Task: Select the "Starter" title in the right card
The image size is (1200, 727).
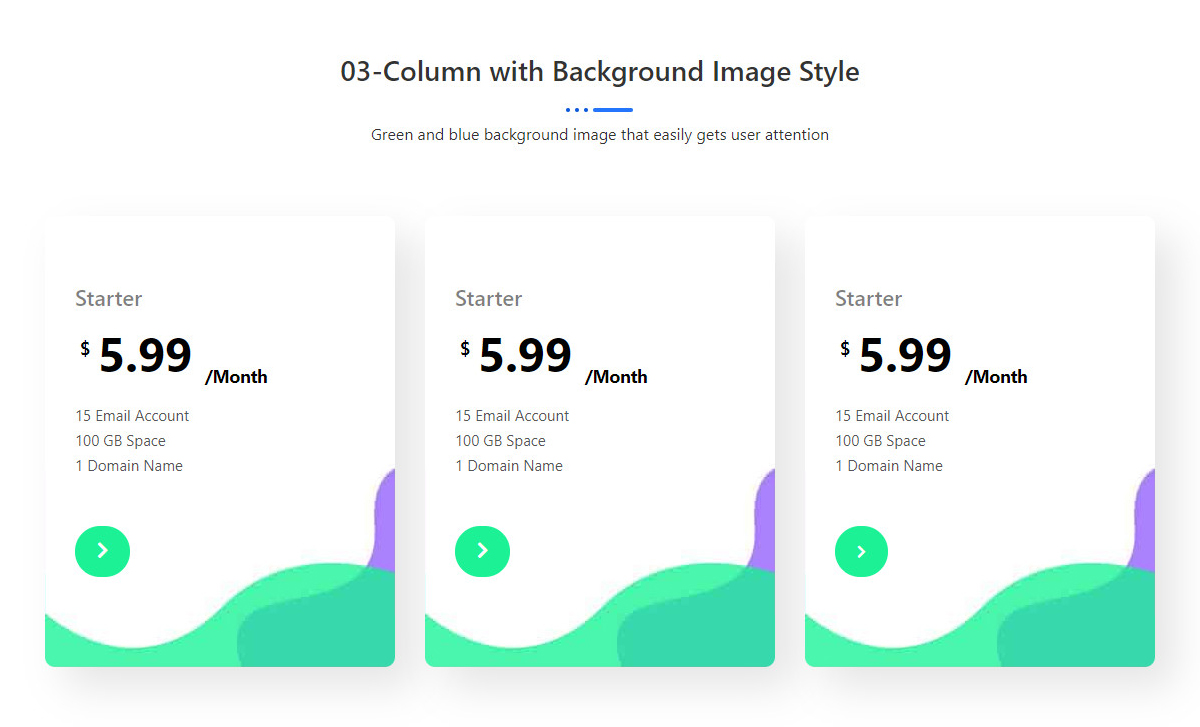Action: [869, 298]
